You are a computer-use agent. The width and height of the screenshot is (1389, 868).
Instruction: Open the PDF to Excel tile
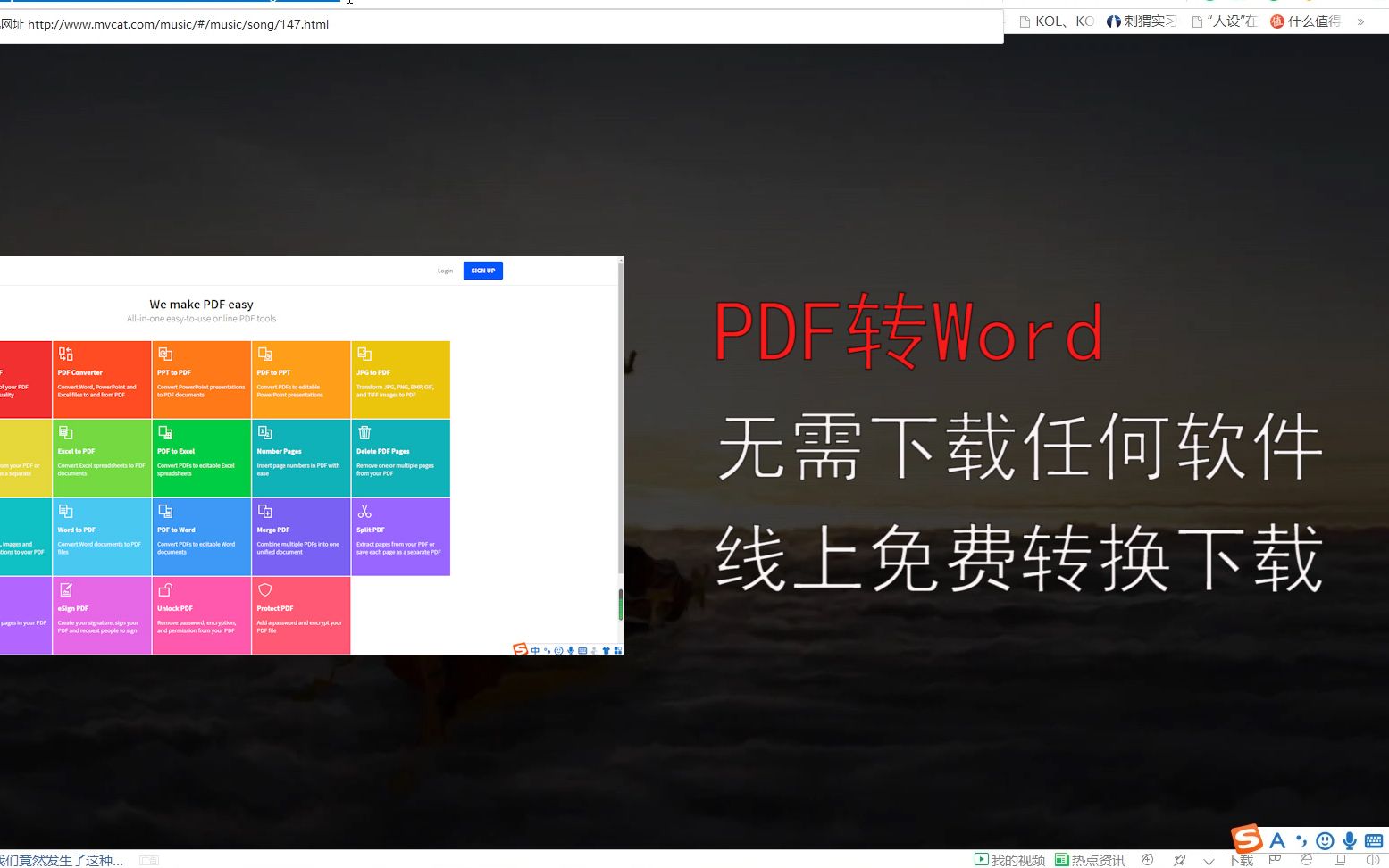pyautogui.click(x=201, y=458)
